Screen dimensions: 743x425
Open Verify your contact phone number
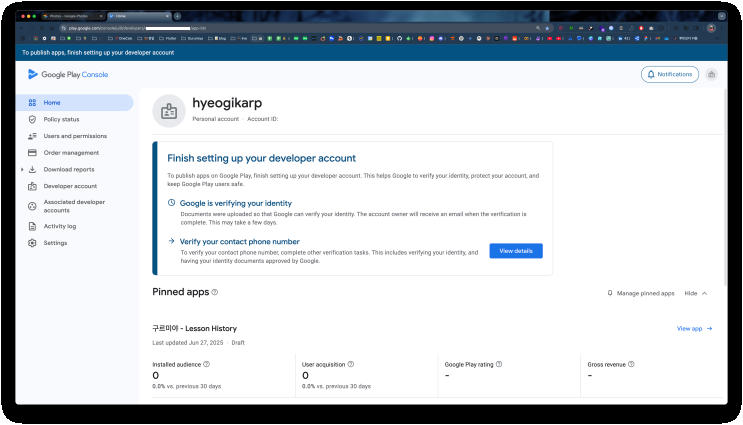[x=239, y=242]
